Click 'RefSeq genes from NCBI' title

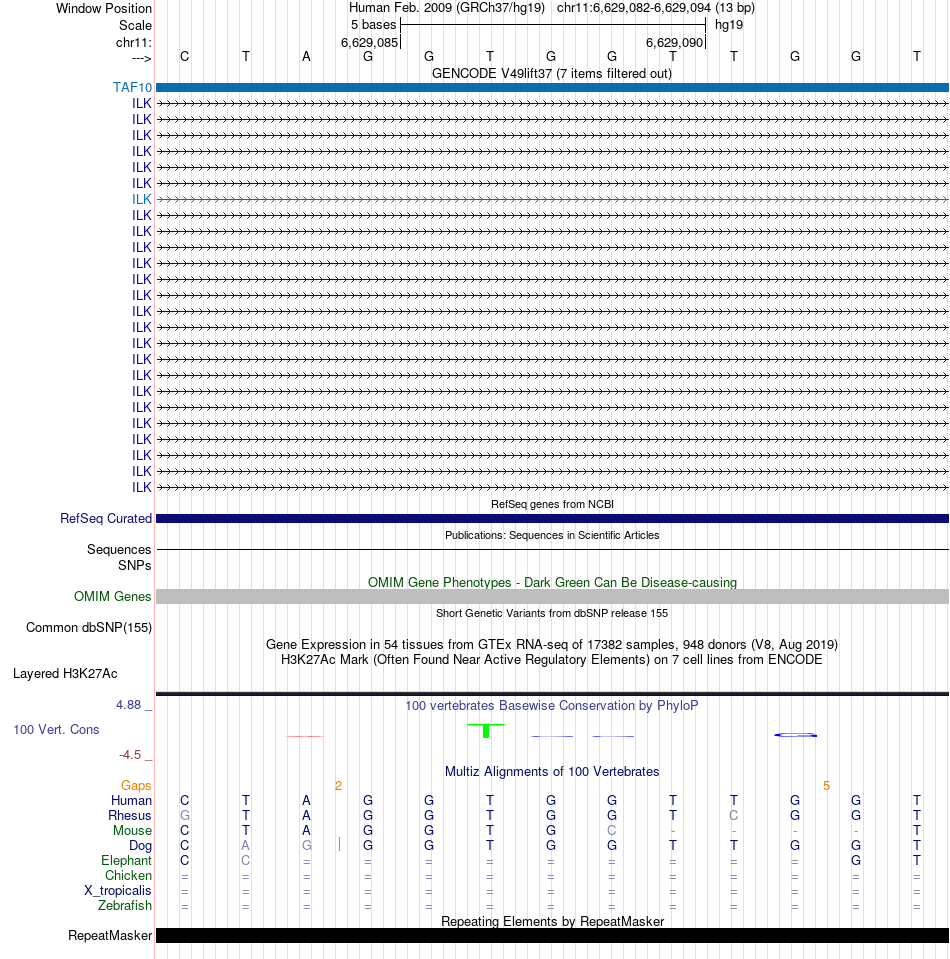pos(552,504)
